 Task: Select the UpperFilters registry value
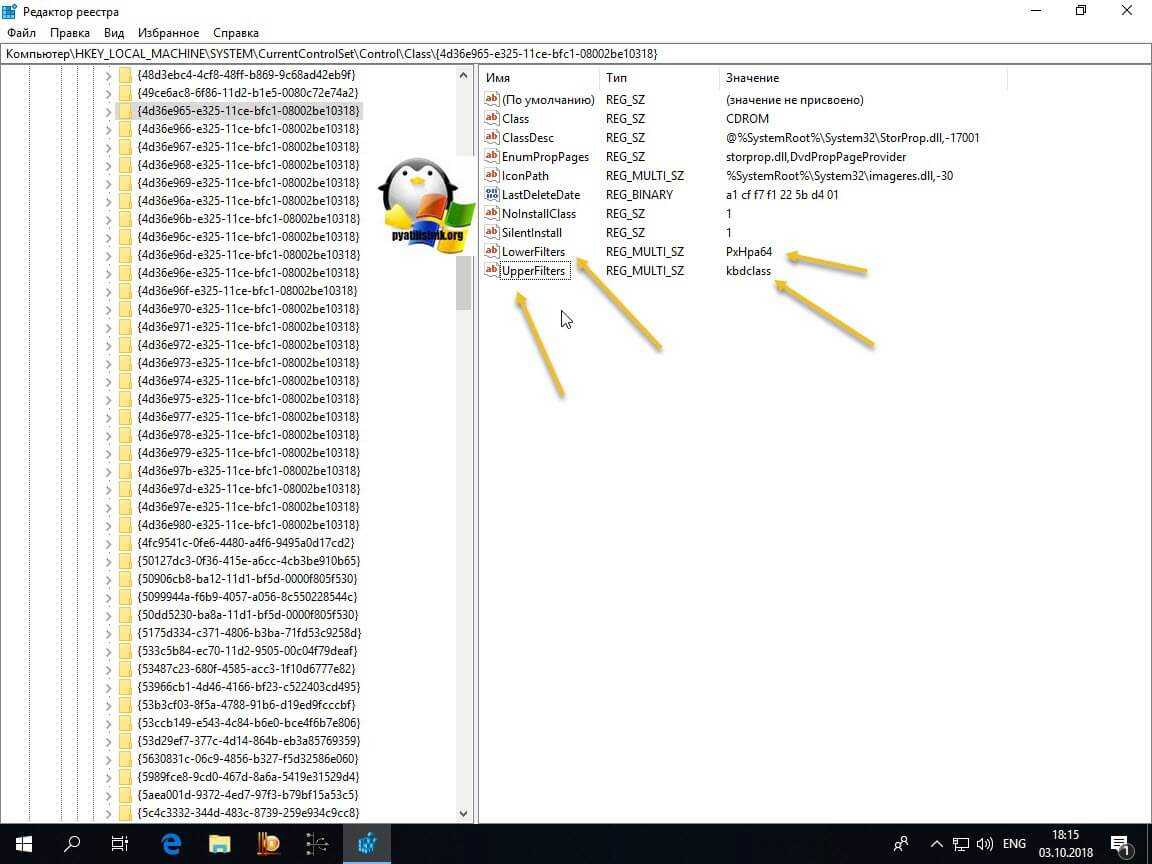533,271
